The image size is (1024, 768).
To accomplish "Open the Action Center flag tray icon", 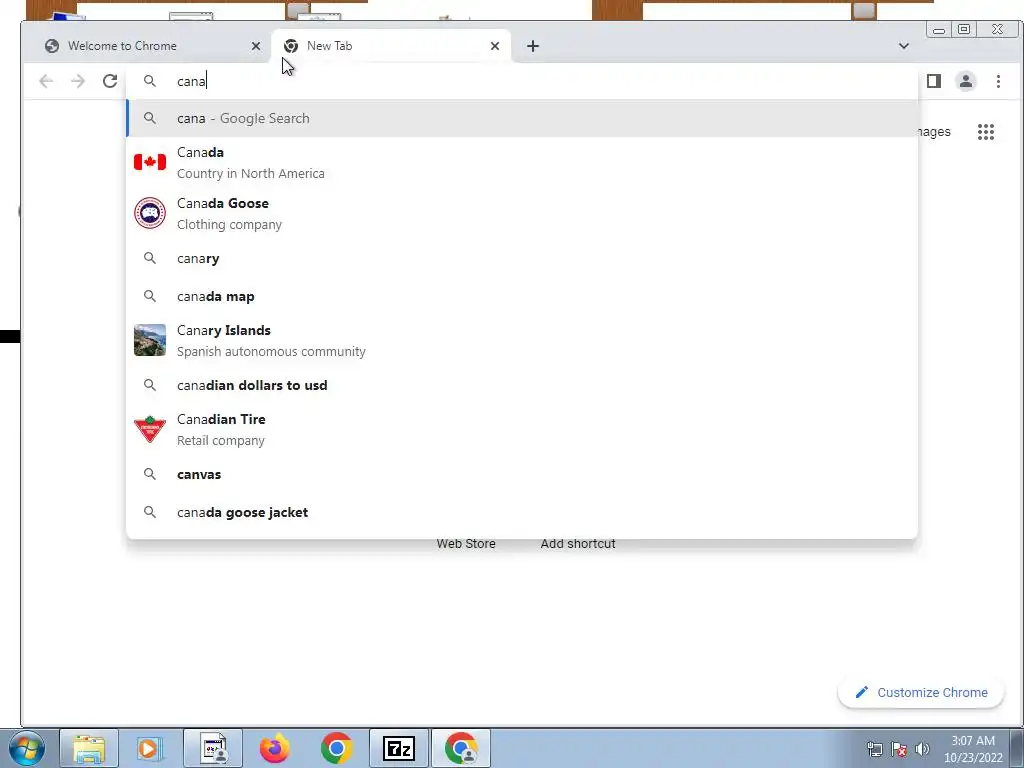I will (x=899, y=749).
